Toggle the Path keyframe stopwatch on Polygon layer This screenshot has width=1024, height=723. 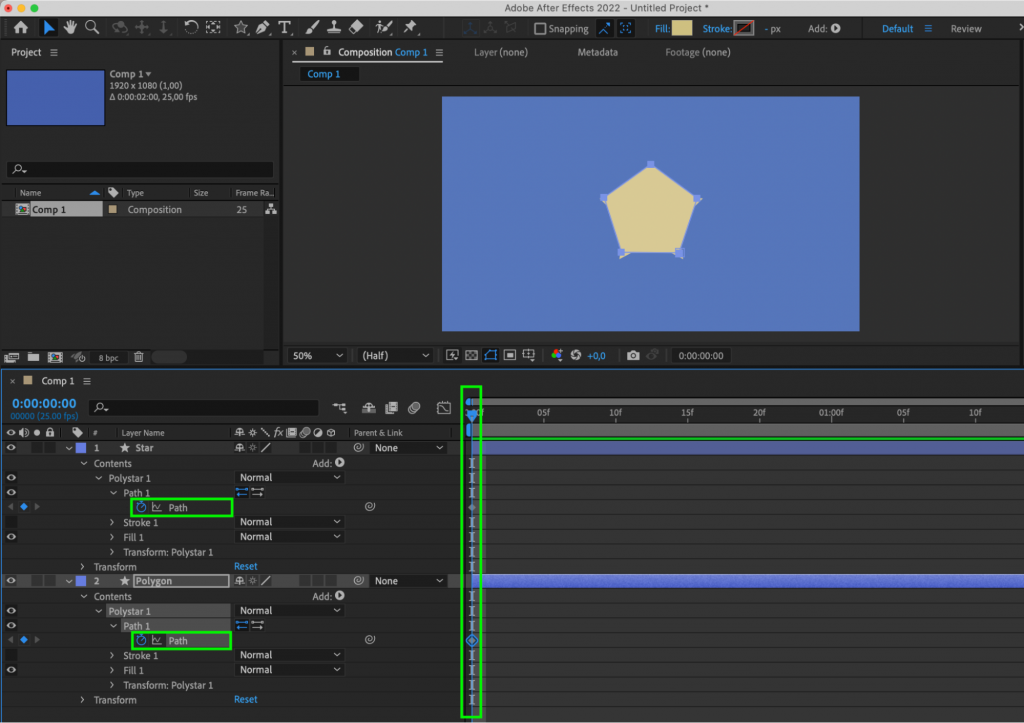click(143, 640)
